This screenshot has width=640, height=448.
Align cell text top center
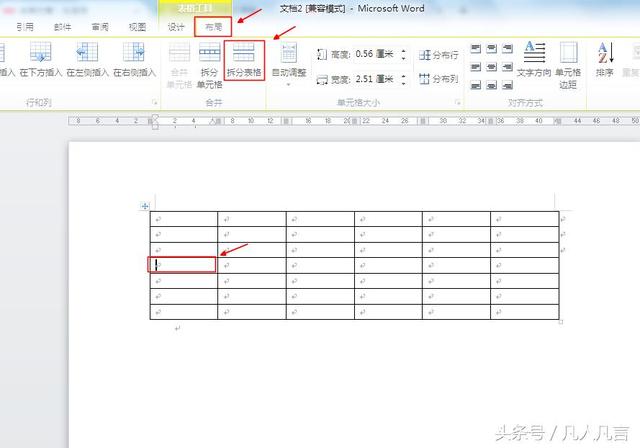click(491, 49)
